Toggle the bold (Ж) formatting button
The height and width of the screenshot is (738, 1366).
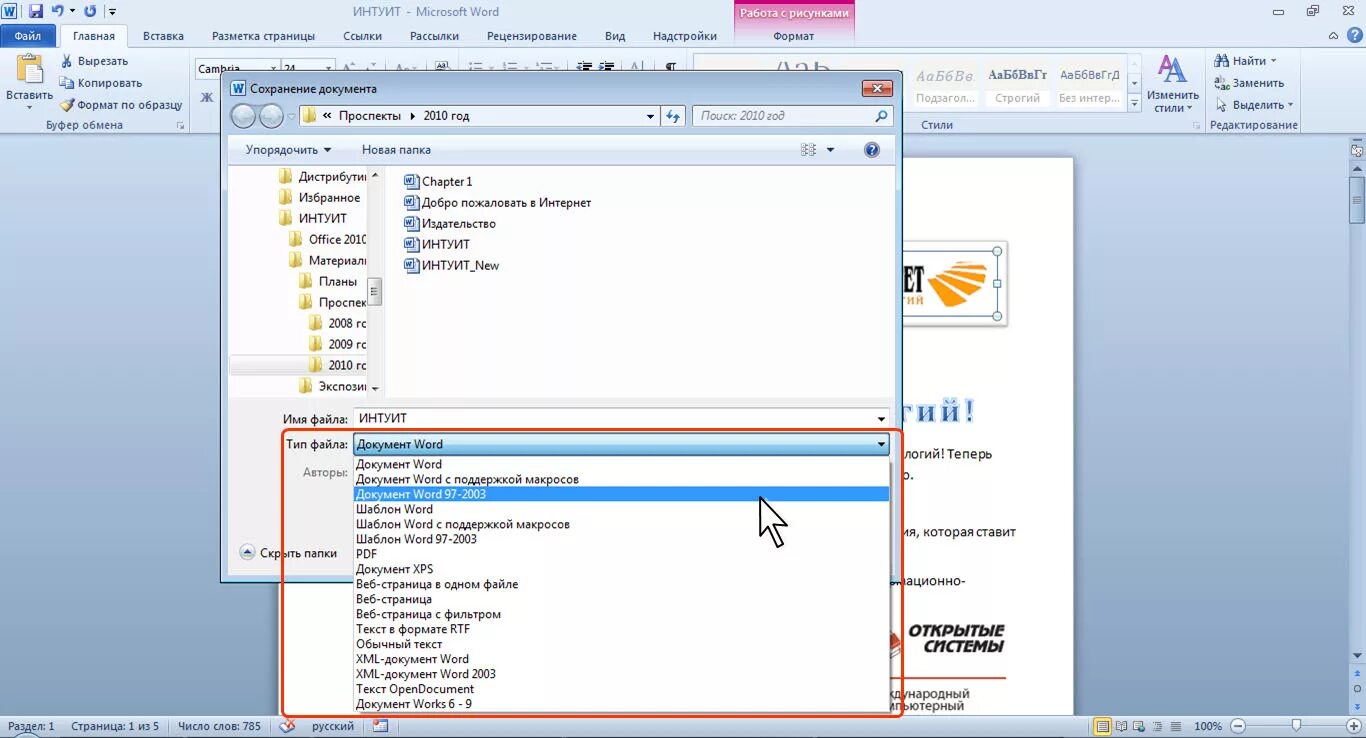coord(207,98)
